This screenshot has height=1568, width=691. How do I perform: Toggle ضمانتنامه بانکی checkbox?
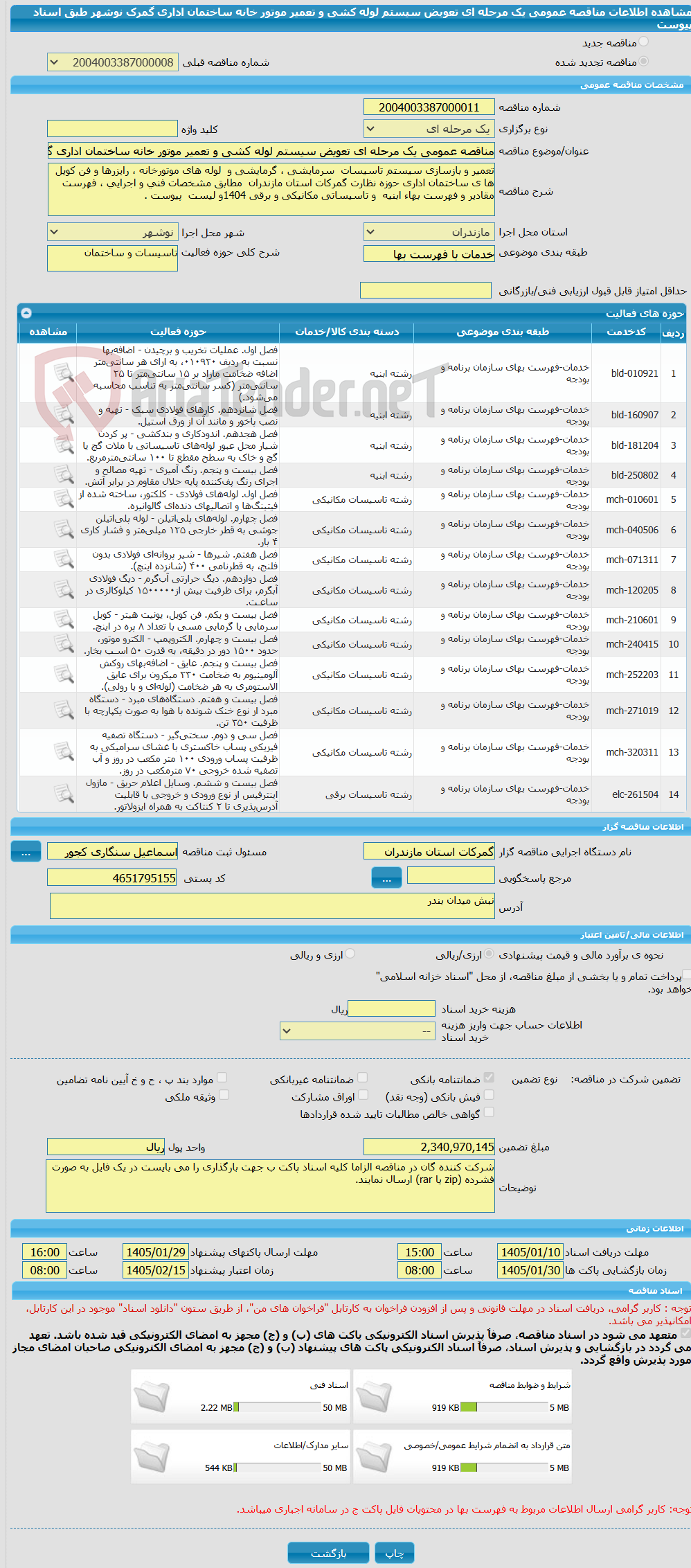coord(489,1078)
